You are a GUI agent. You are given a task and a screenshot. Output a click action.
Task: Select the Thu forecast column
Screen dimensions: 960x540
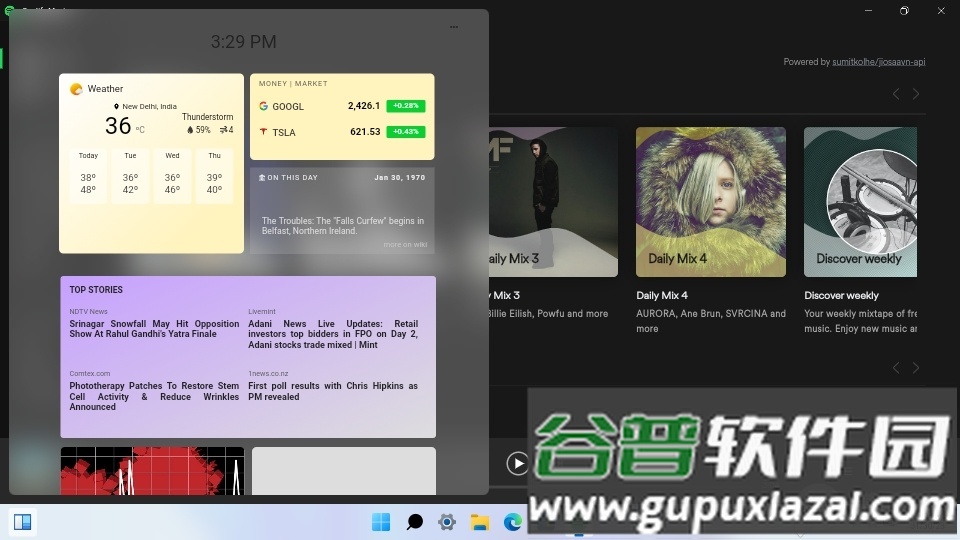pos(214,174)
